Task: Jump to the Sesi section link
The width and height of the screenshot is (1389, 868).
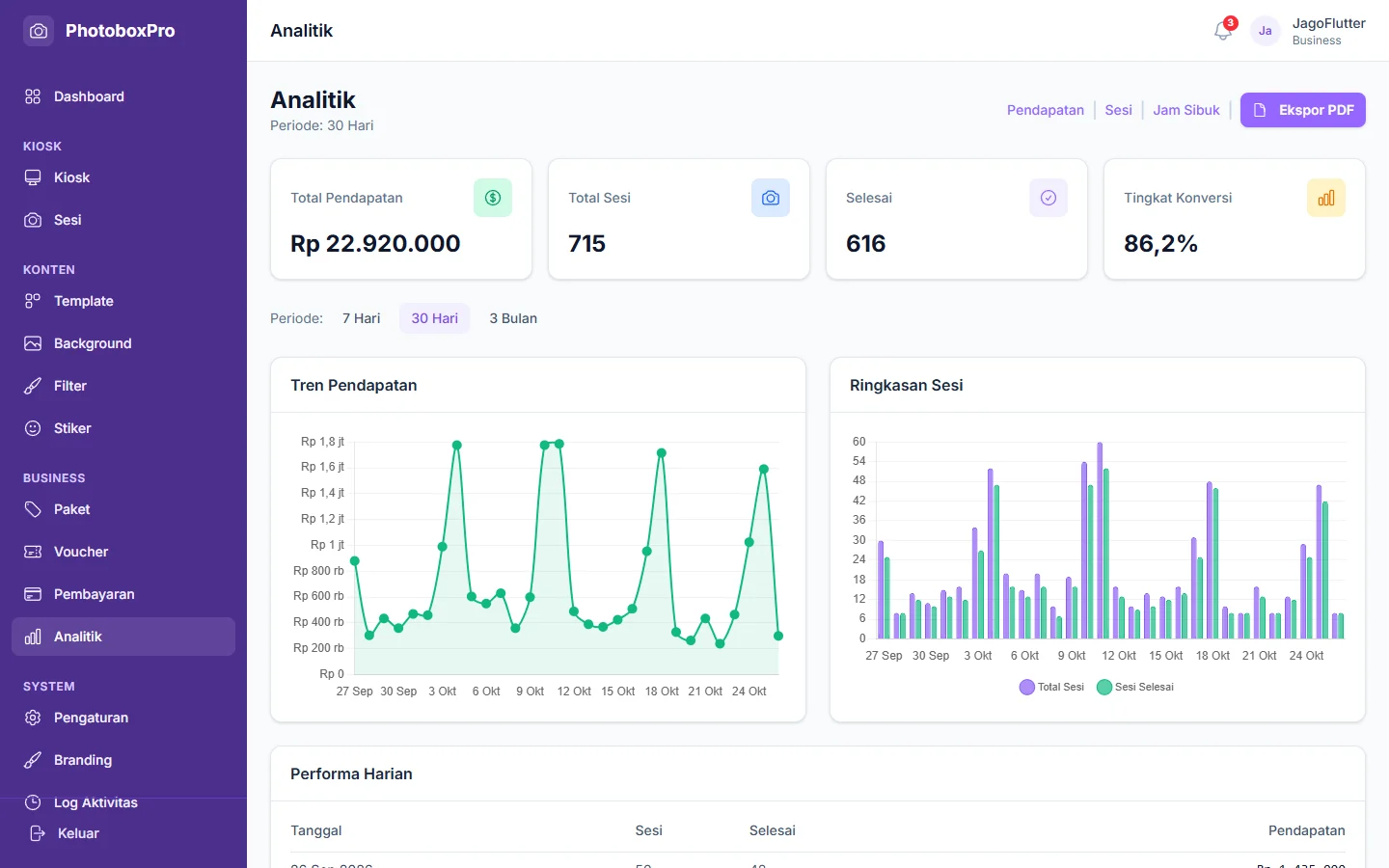Action: click(x=1119, y=110)
